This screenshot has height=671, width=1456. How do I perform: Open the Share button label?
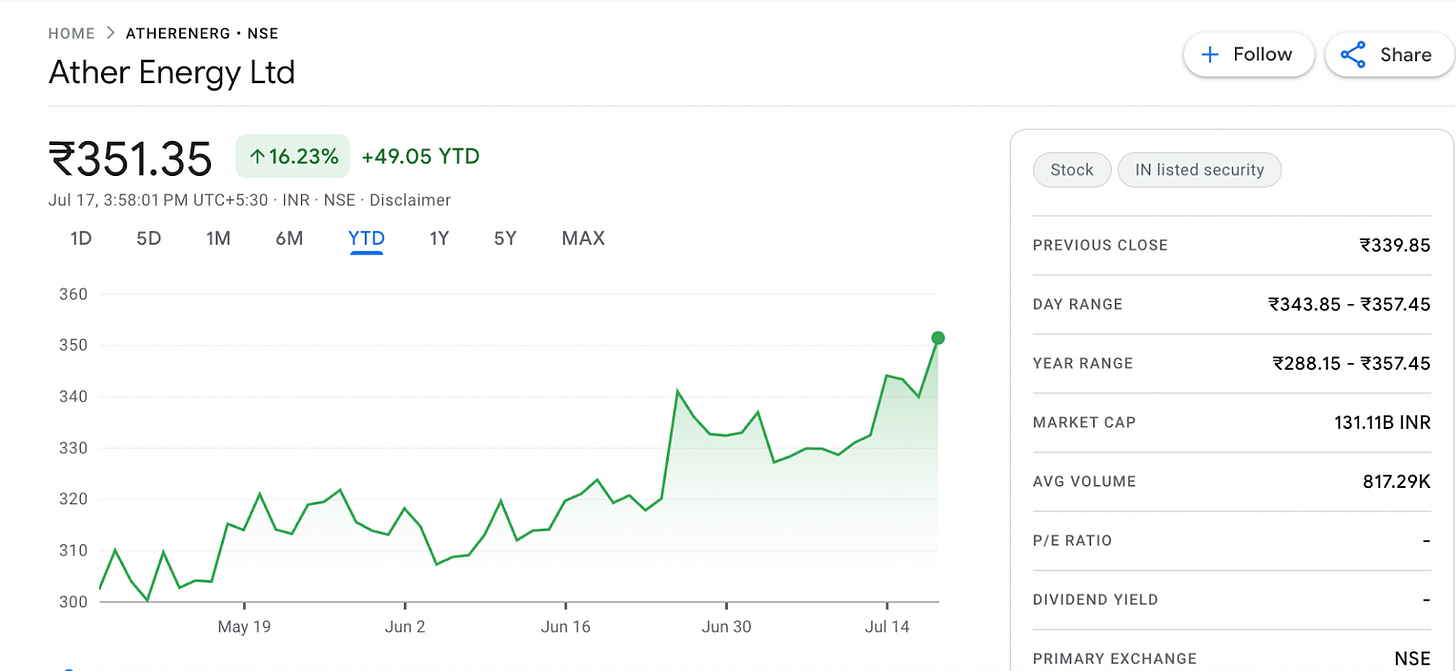point(1406,55)
